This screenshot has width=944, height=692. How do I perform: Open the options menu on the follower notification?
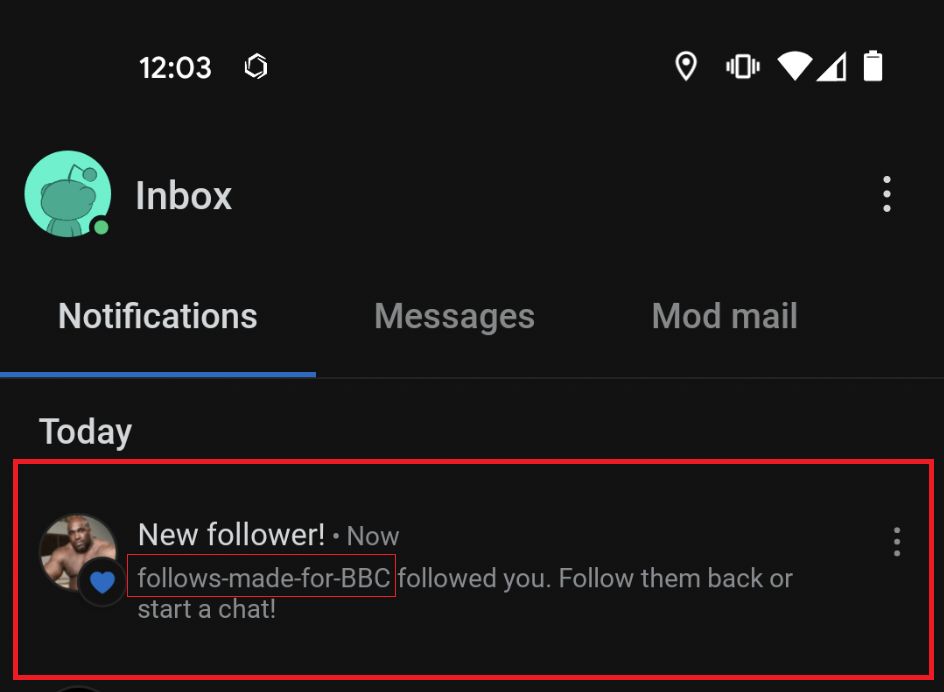897,541
